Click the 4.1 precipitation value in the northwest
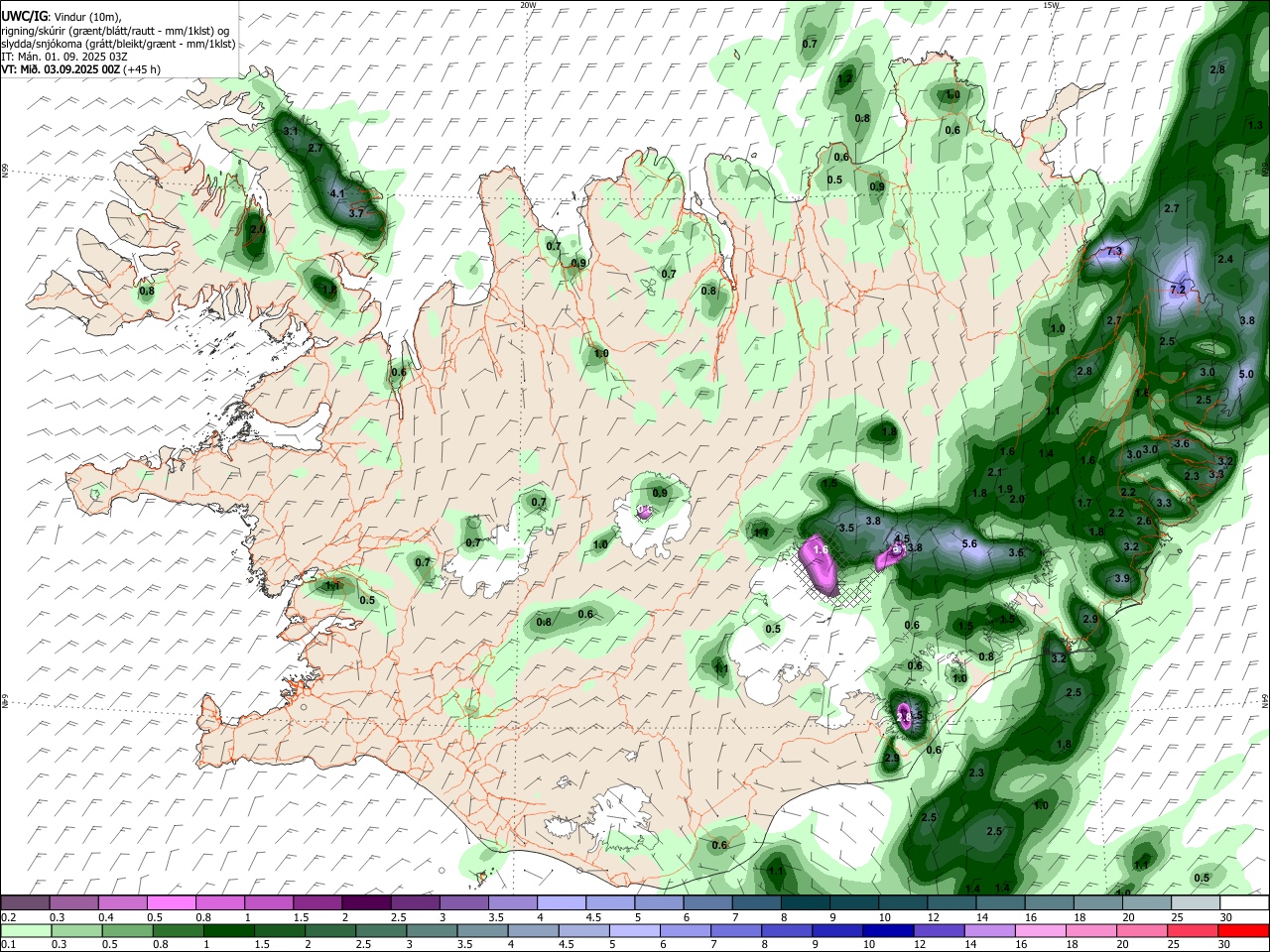The image size is (1270, 952). tap(336, 194)
